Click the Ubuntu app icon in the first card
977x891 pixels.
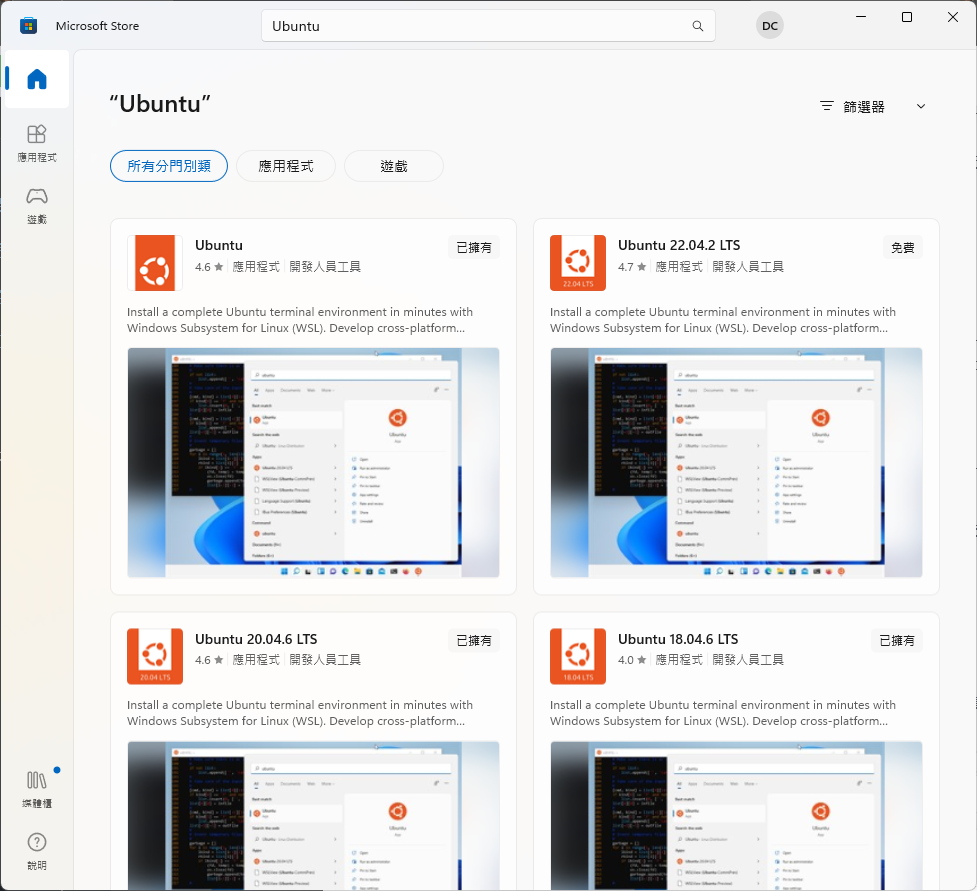[x=155, y=263]
